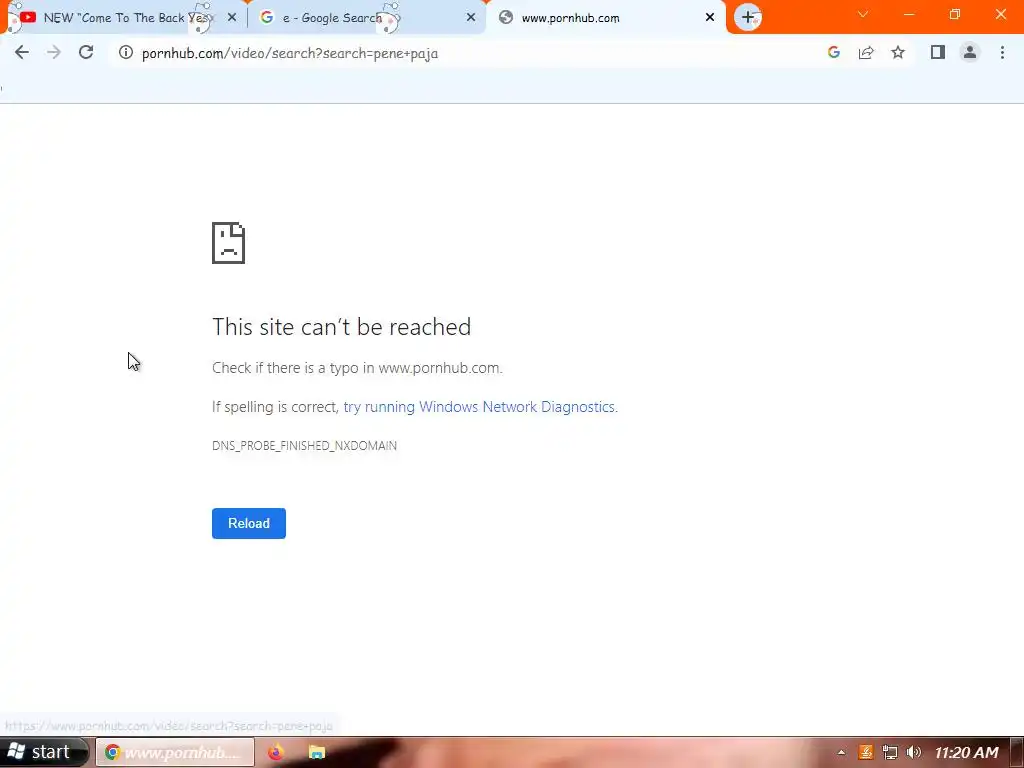Click the orange tray application icon
Viewport: 1024px width, 768px height.
coord(866,752)
